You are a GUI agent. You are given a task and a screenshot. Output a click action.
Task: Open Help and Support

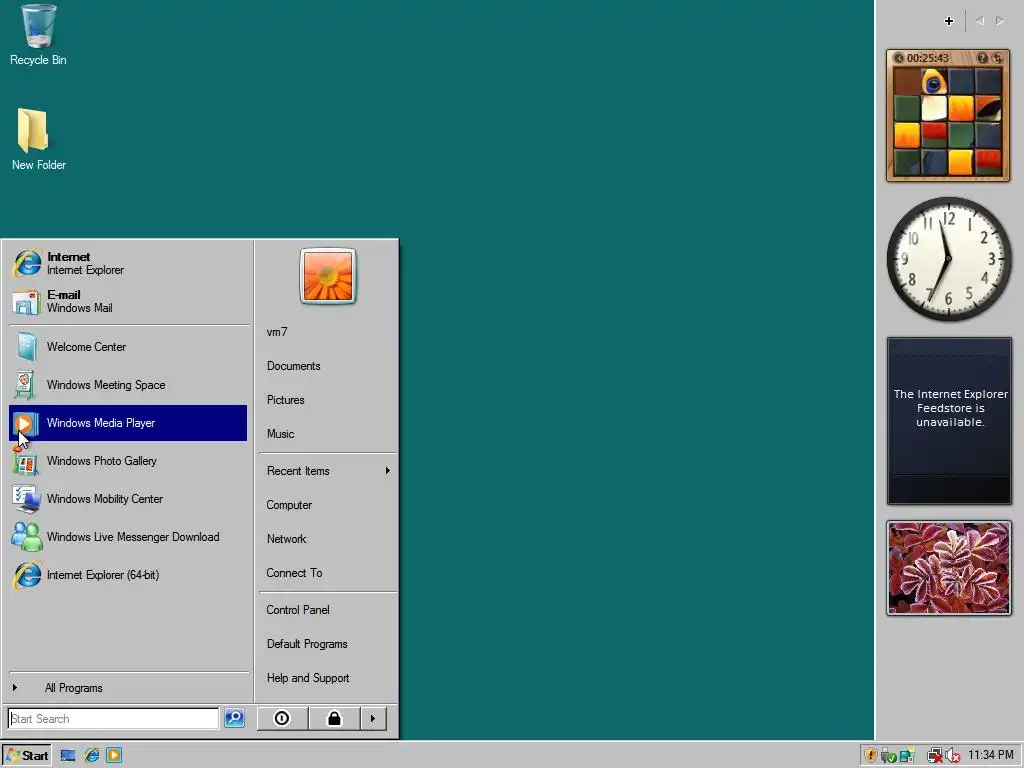328,678
